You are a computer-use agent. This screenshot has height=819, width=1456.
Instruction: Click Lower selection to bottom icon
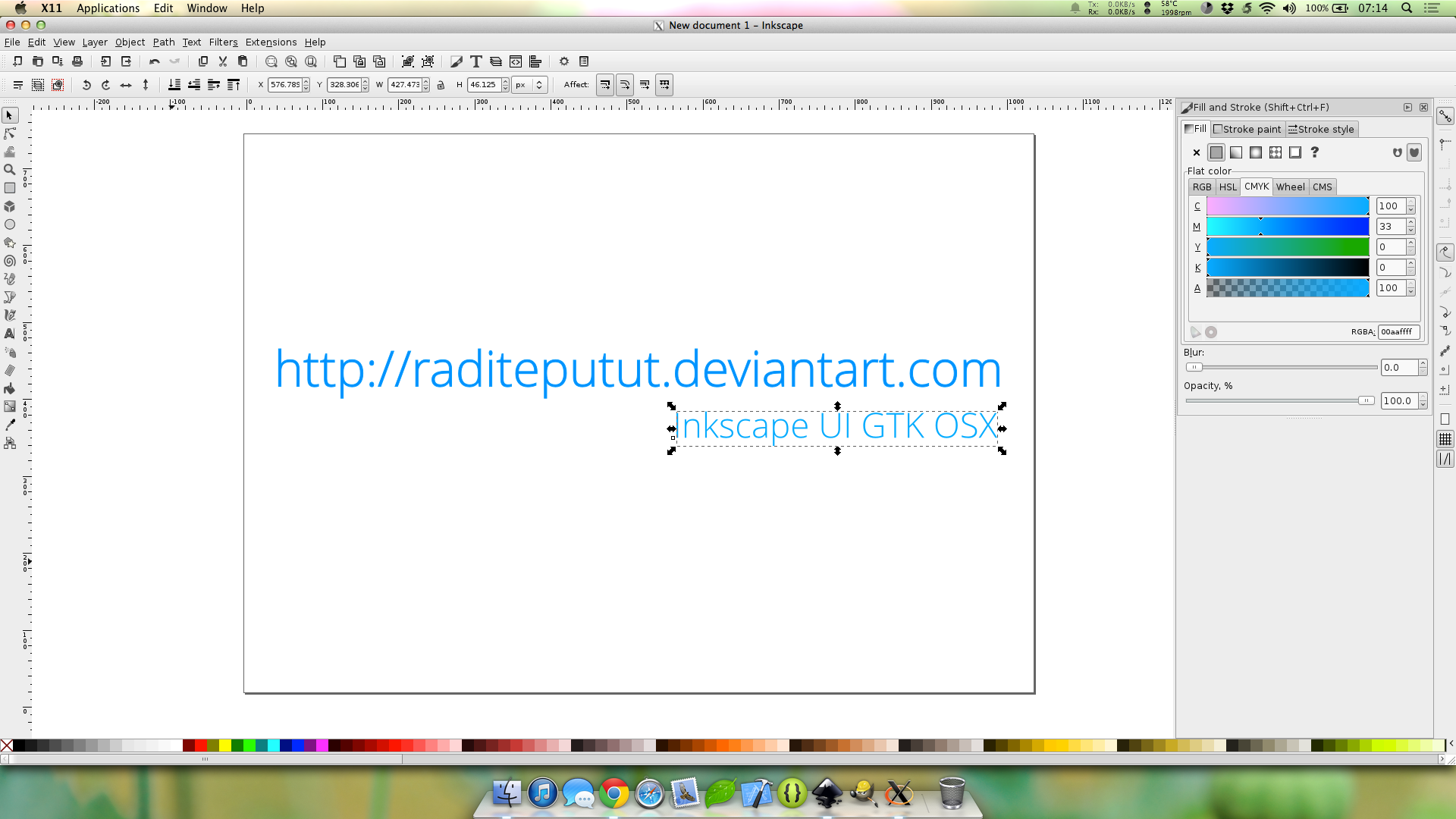pos(174,85)
